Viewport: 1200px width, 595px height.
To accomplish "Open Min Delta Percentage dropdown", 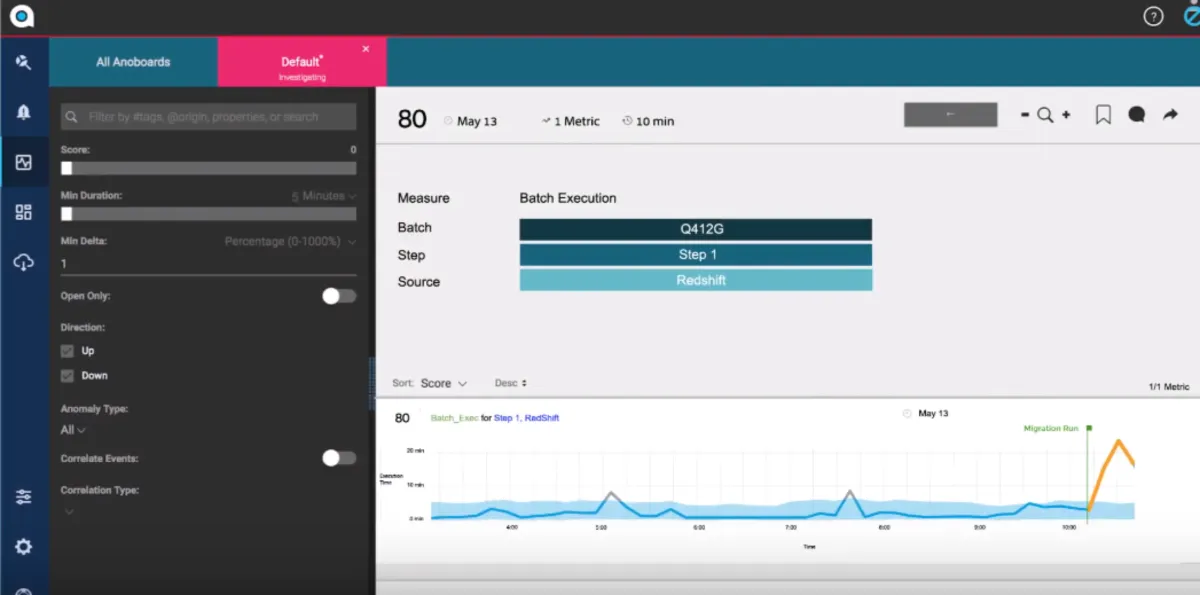I will point(290,242).
